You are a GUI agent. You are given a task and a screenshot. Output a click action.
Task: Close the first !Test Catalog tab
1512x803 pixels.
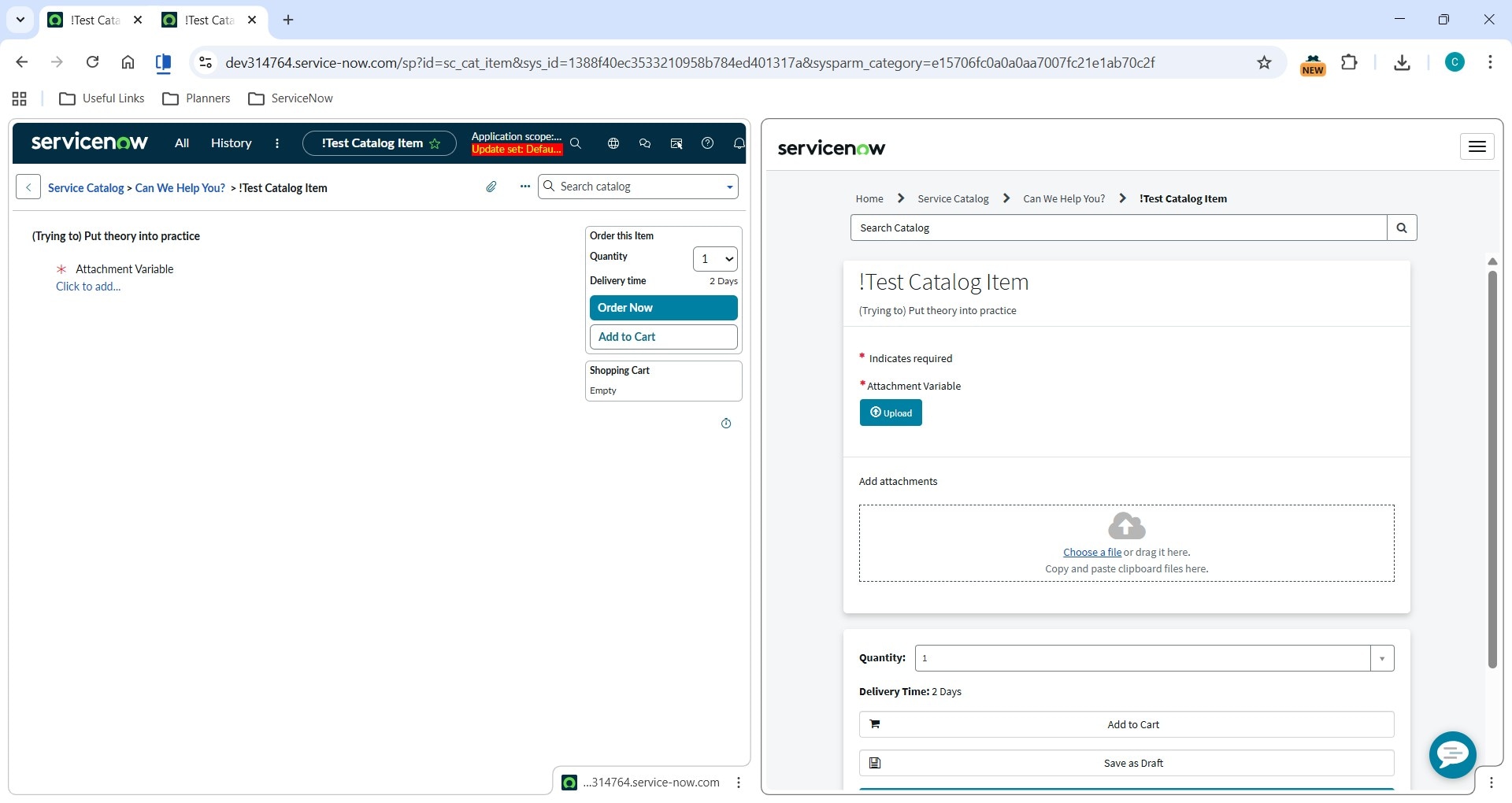(138, 20)
